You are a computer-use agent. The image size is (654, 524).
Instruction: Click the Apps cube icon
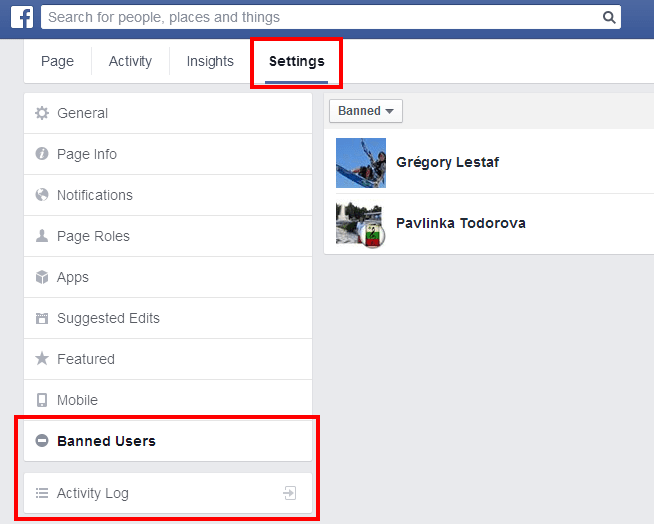tap(42, 277)
